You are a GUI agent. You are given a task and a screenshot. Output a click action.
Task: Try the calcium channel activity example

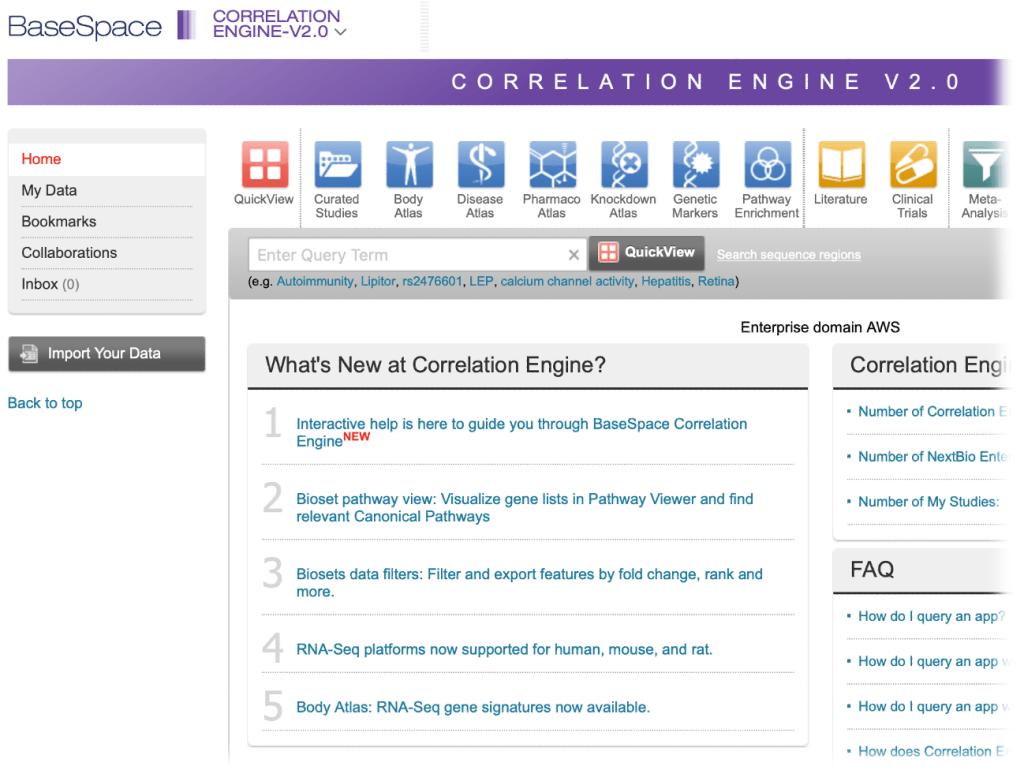coord(568,281)
